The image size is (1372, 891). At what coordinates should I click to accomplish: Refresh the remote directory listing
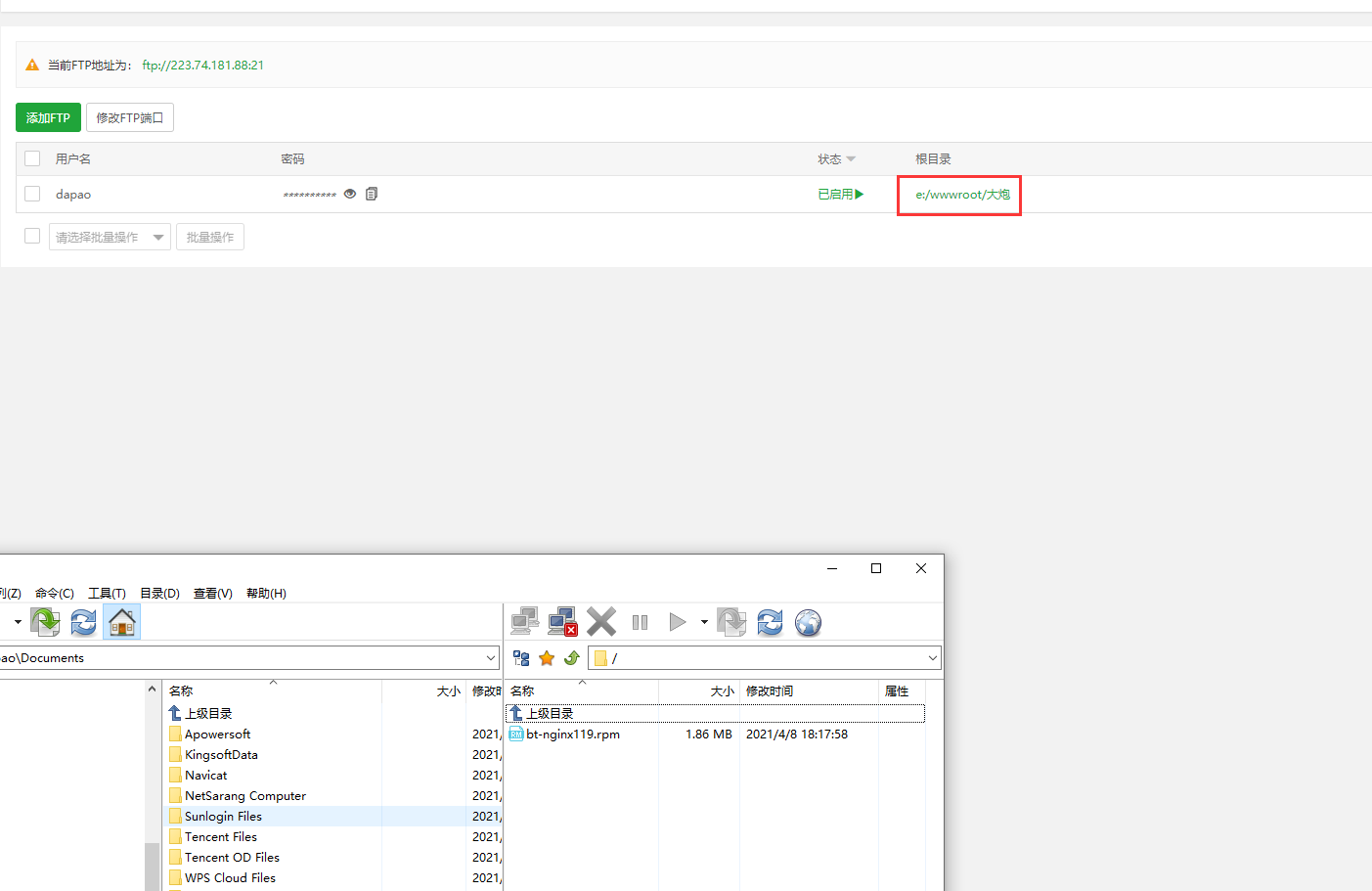tap(770, 622)
